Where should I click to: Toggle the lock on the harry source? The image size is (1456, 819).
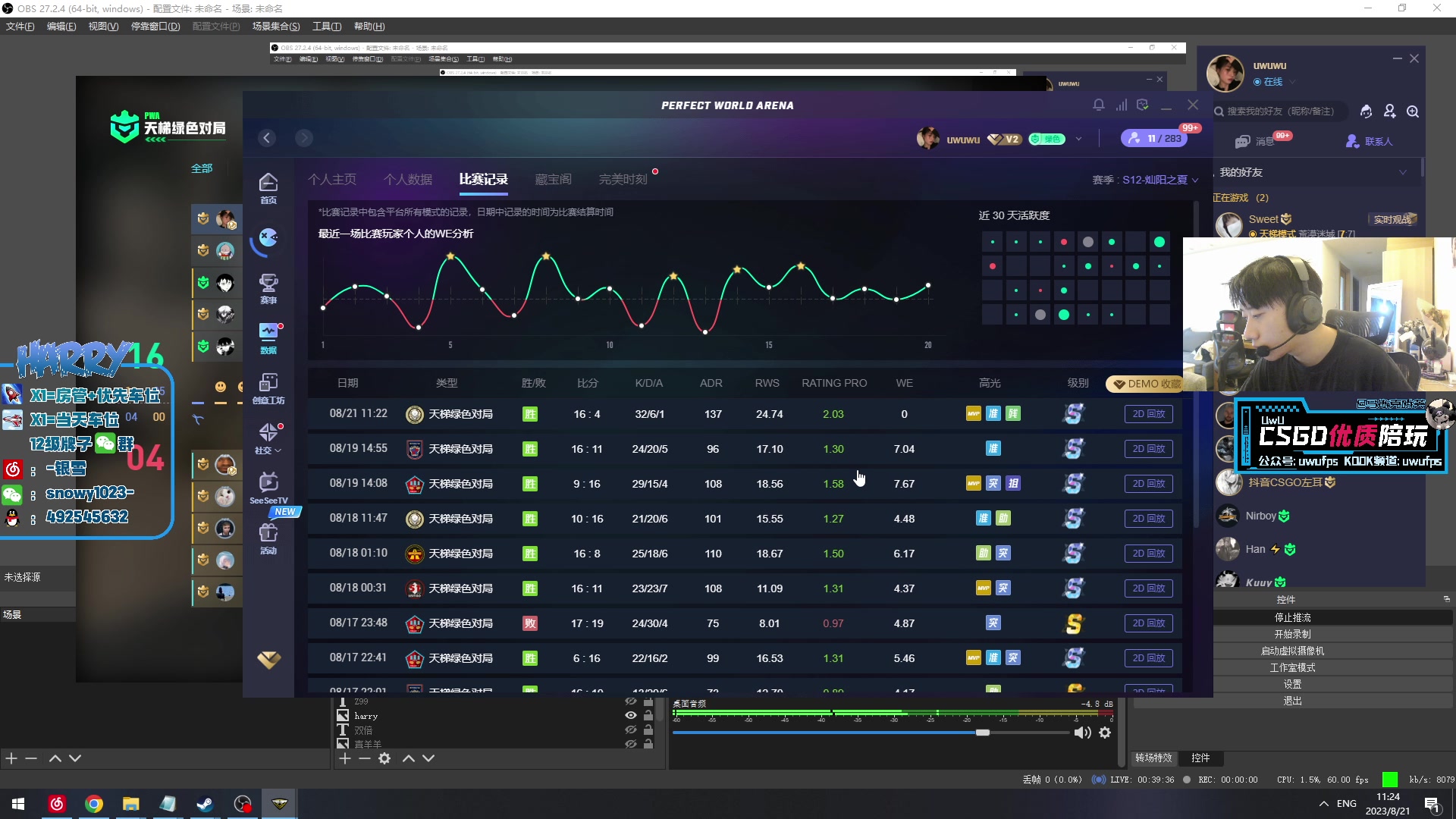[x=648, y=715]
